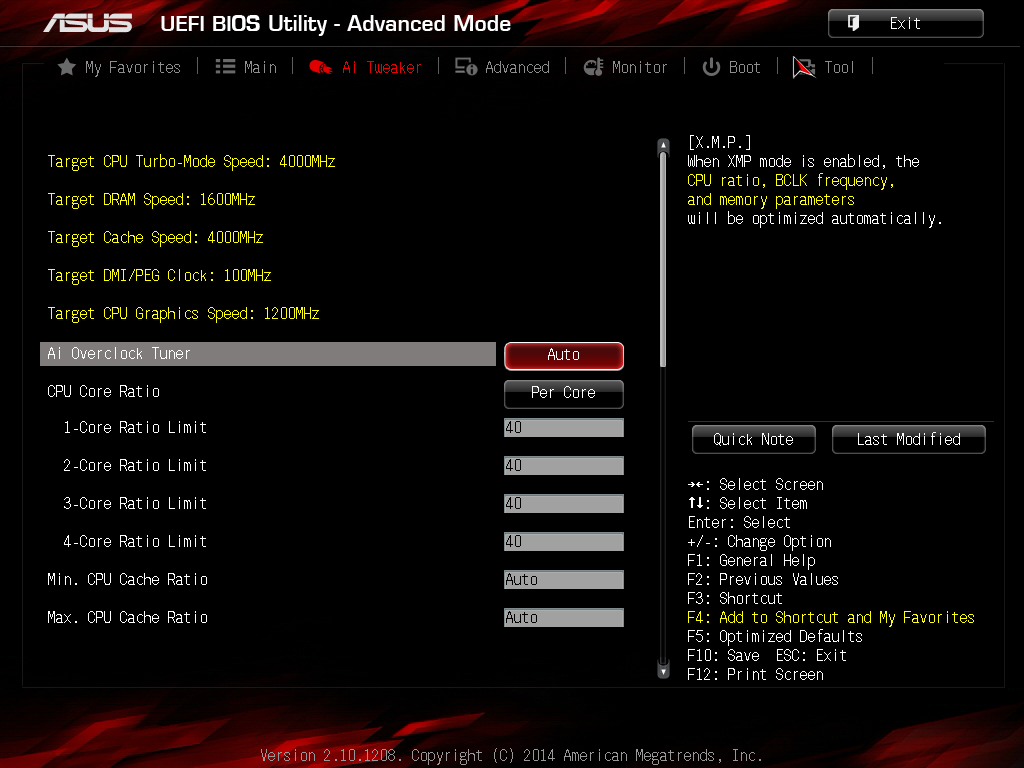
Task: Click the Monitor gauge icon
Action: tap(594, 67)
